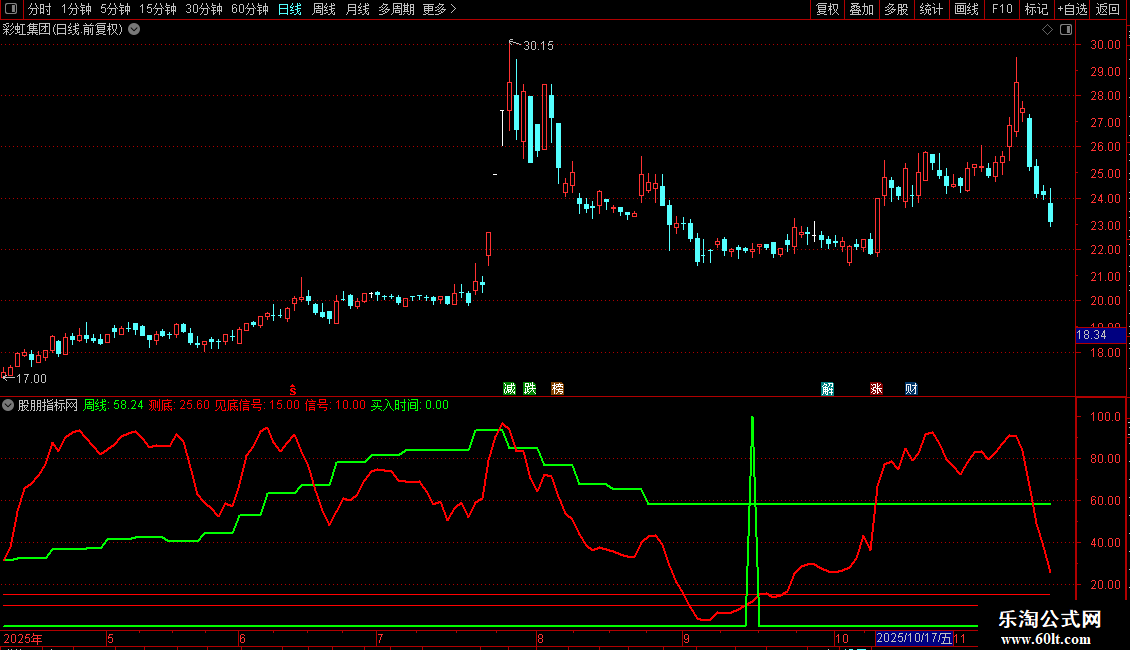Switch to the 60分钟 period tab
1130x650 pixels.
pyautogui.click(x=249, y=9)
